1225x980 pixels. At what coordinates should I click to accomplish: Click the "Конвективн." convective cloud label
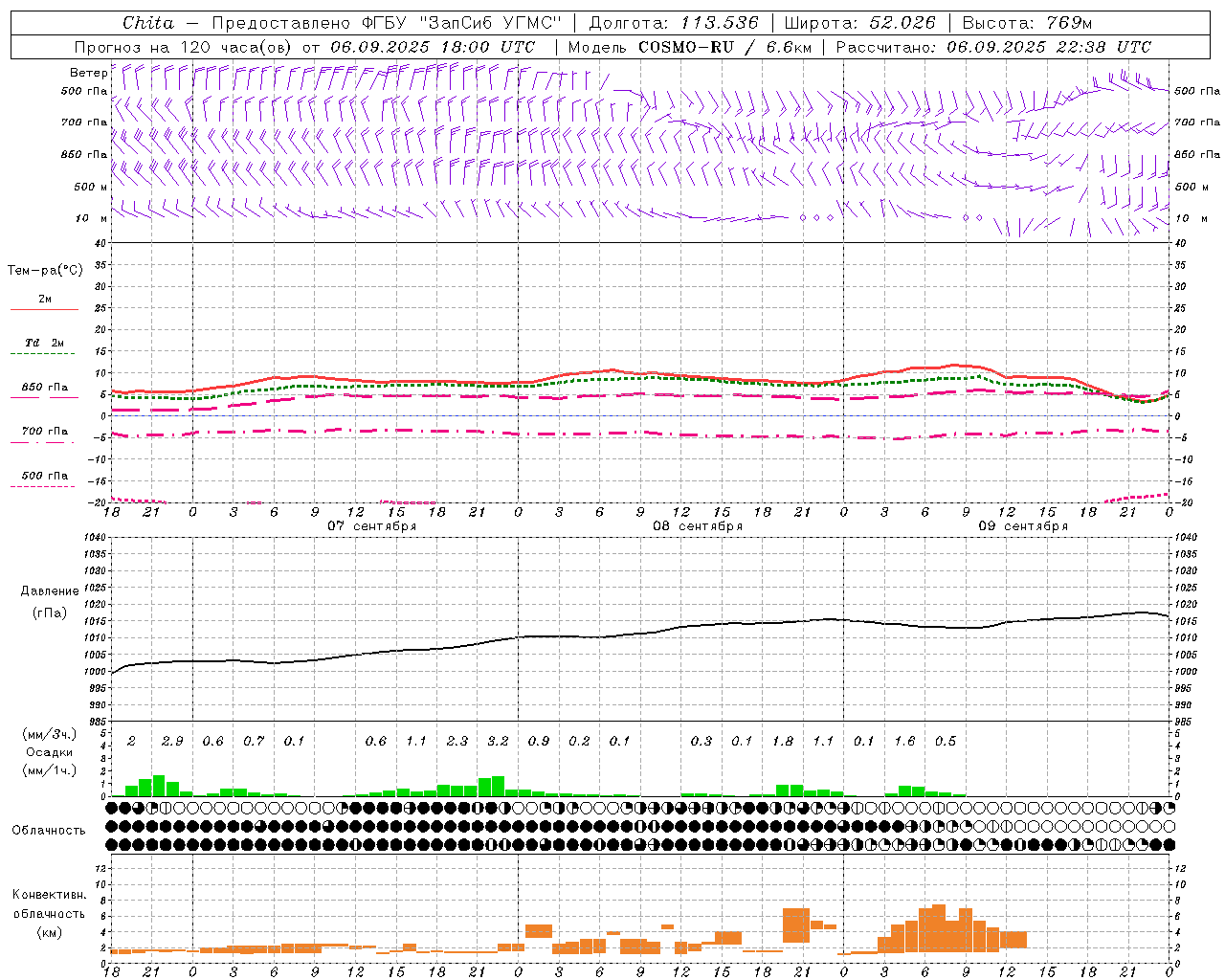49,895
